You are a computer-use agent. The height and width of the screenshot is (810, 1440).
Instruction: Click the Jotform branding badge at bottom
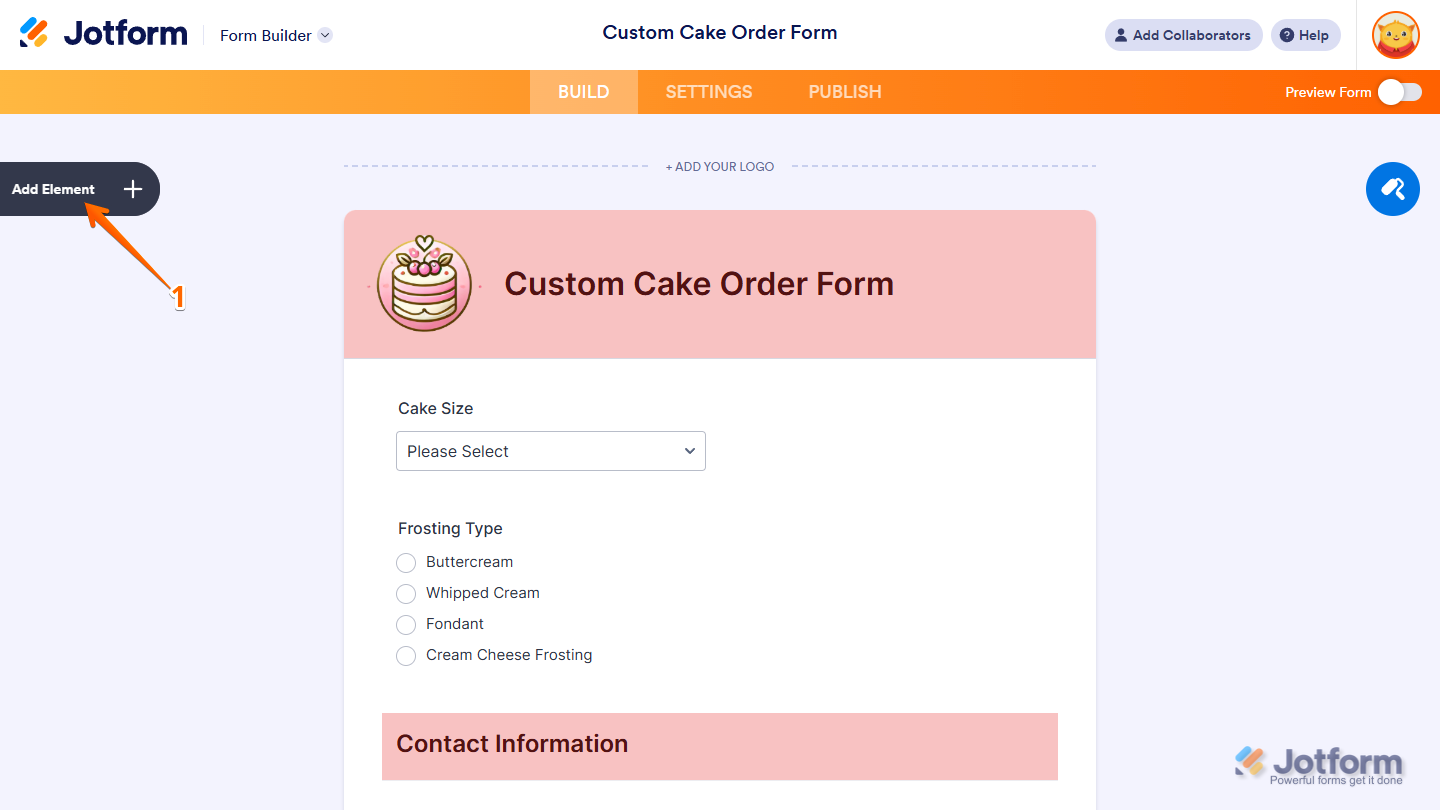pos(1319,766)
